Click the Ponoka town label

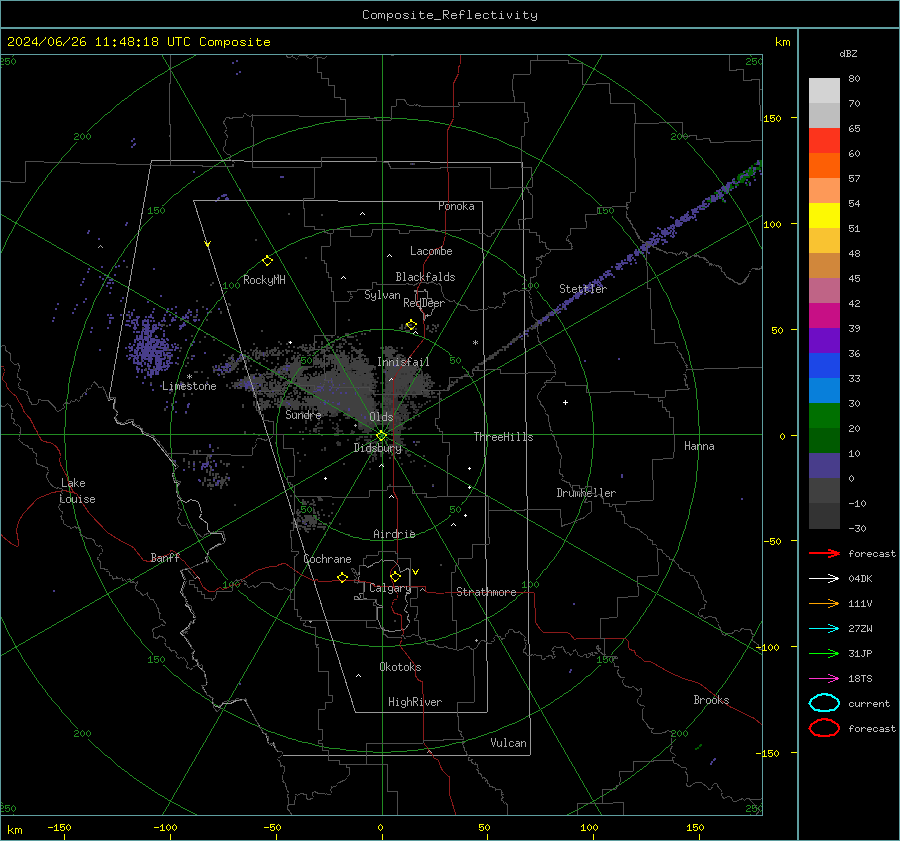(x=456, y=206)
